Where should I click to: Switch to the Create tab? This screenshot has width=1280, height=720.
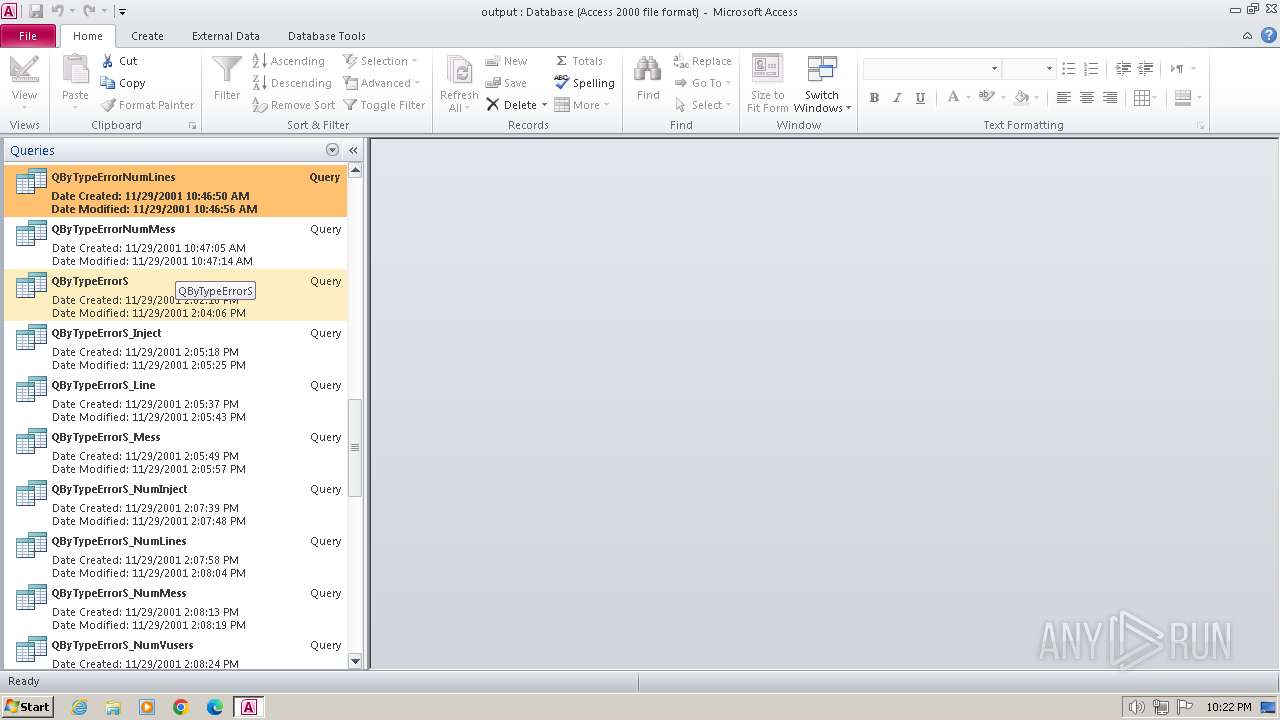[x=147, y=36]
